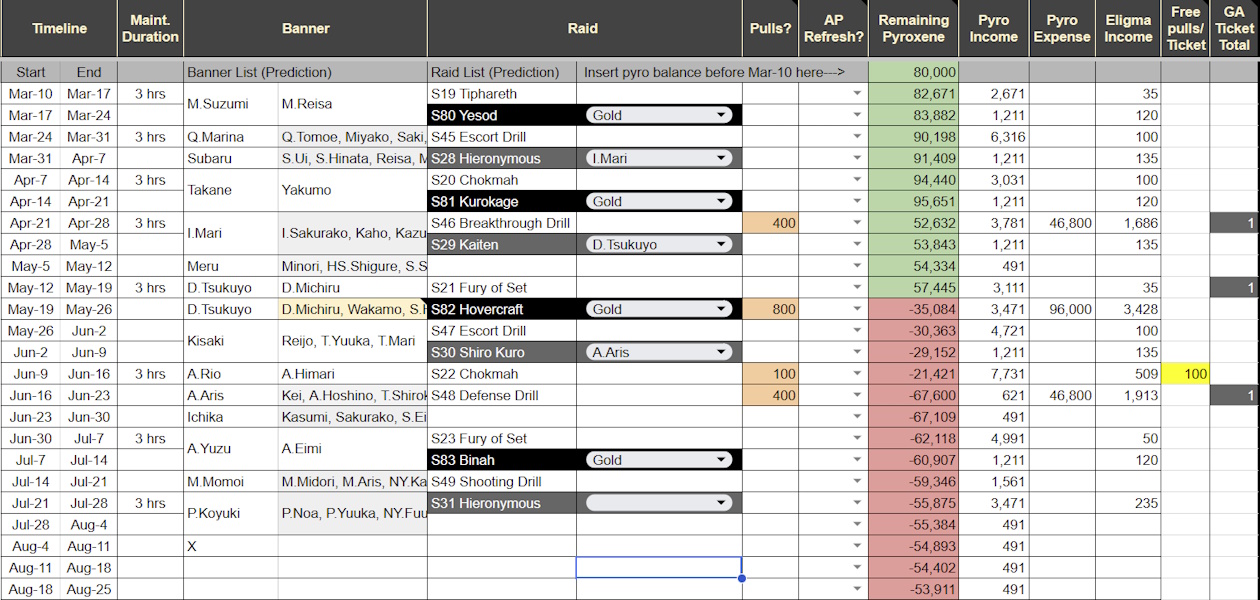Click the Meru banner cell
Image resolution: width=1260 pixels, height=600 pixels.
point(231,266)
